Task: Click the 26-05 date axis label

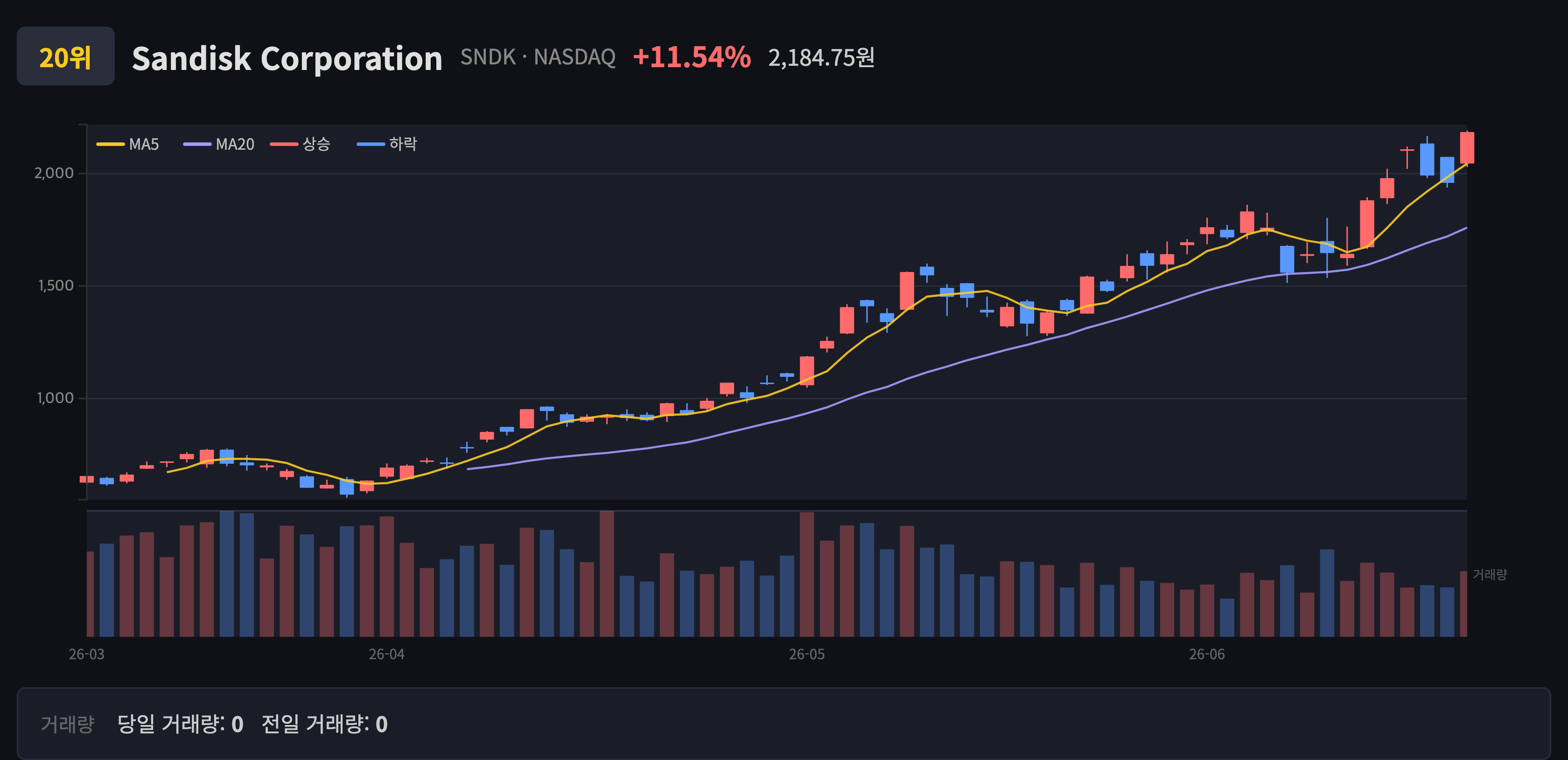Action: pos(806,655)
